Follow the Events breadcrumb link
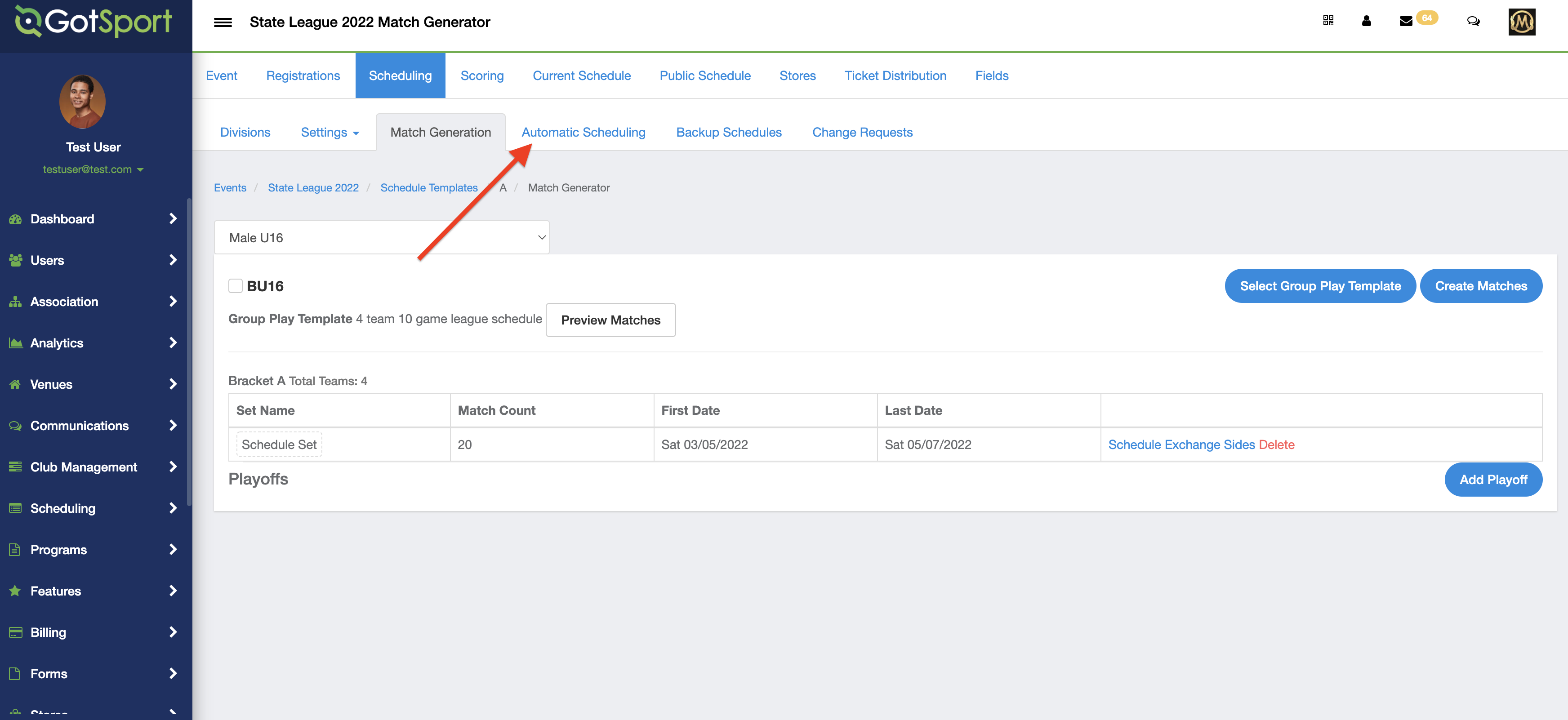The width and height of the screenshot is (1568, 720). coord(230,187)
